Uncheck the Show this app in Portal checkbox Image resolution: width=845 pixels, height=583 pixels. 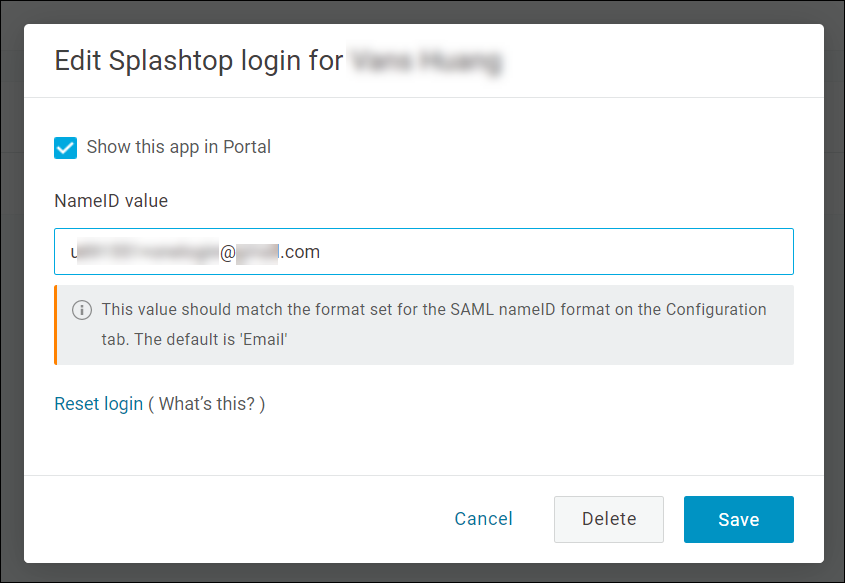65,148
